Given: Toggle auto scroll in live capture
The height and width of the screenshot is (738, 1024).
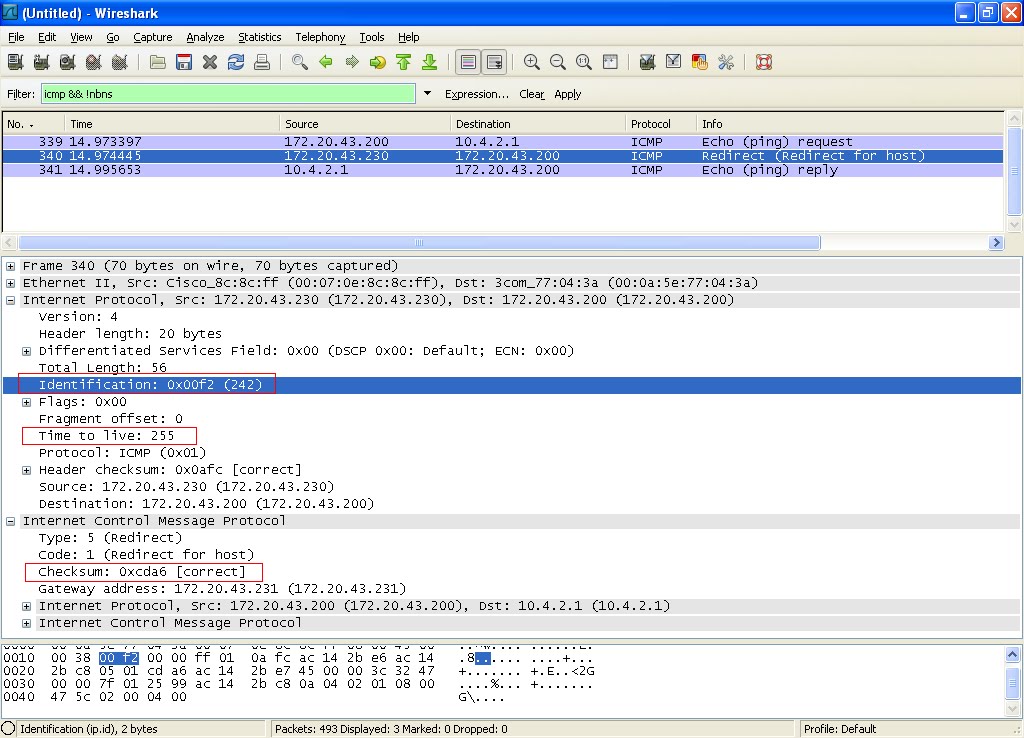Looking at the screenshot, I should pyautogui.click(x=494, y=62).
